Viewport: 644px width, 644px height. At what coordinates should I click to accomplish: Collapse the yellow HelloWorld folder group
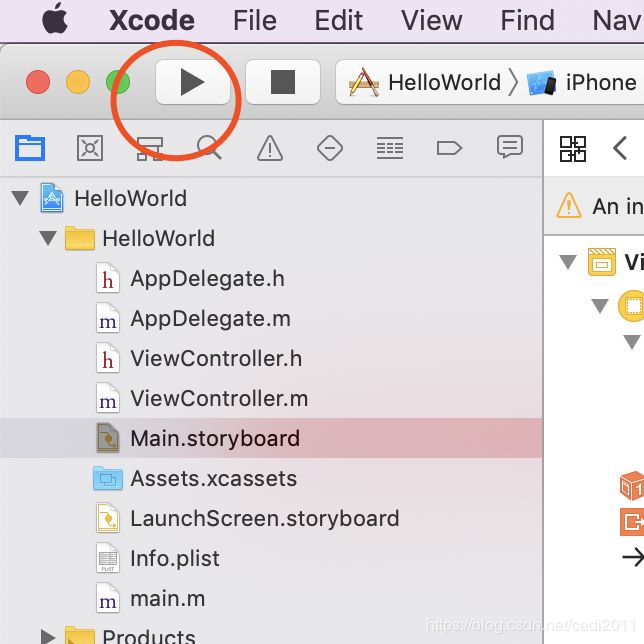(x=48, y=238)
